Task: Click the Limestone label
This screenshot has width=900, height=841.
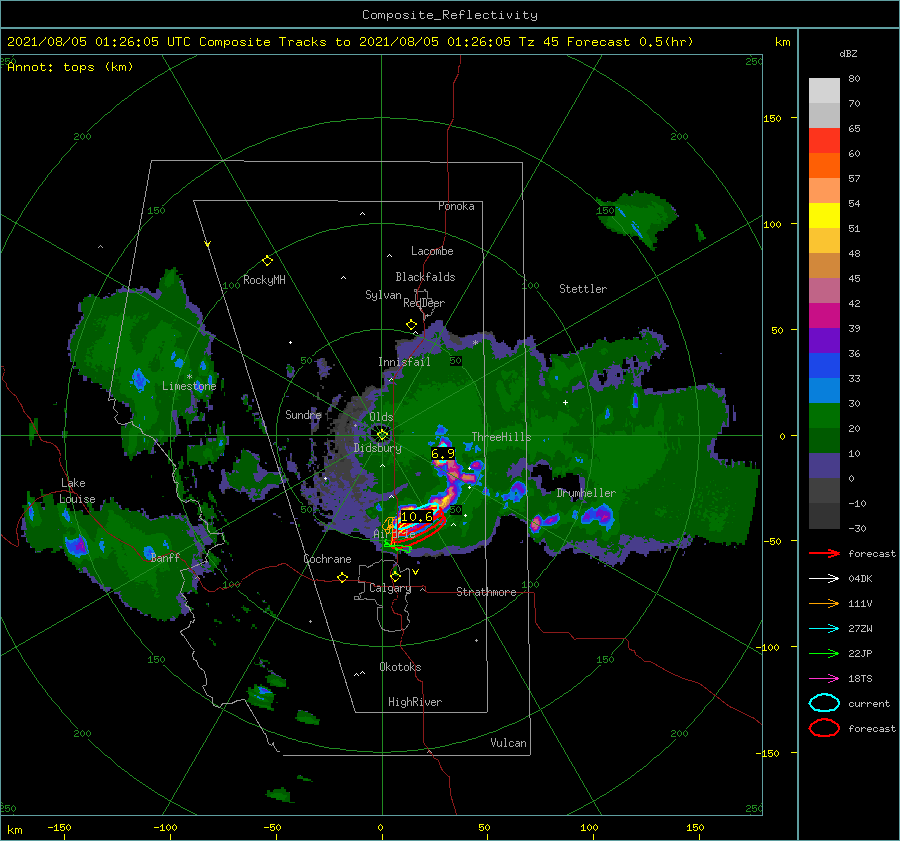Action: (189, 386)
